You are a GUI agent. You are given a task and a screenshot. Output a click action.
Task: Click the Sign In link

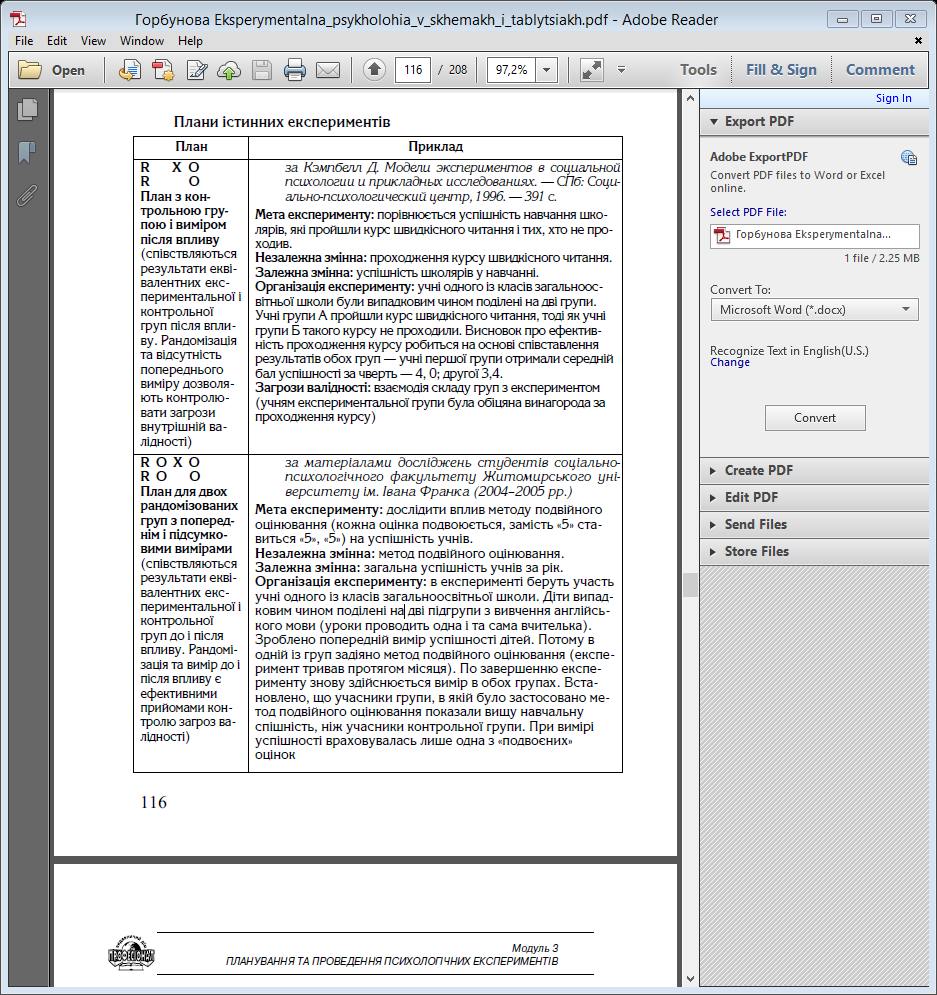click(893, 98)
